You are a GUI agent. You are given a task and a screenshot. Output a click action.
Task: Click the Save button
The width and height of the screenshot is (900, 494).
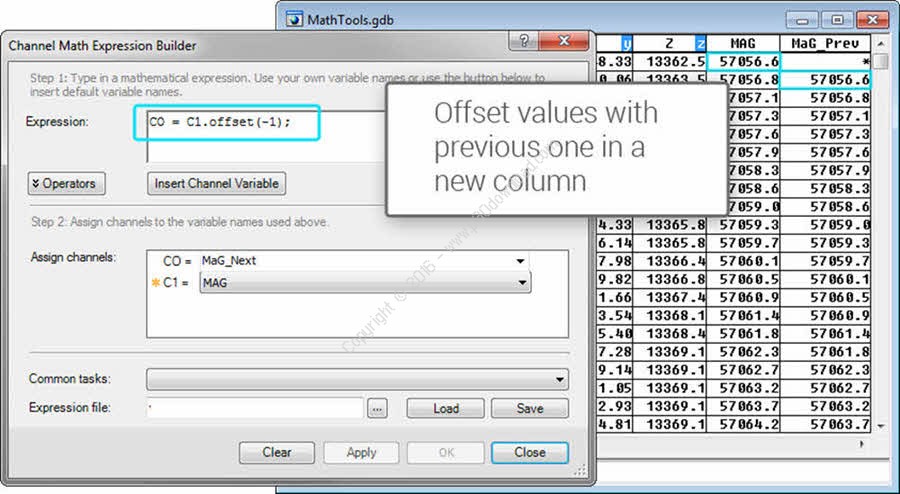pyautogui.click(x=530, y=409)
